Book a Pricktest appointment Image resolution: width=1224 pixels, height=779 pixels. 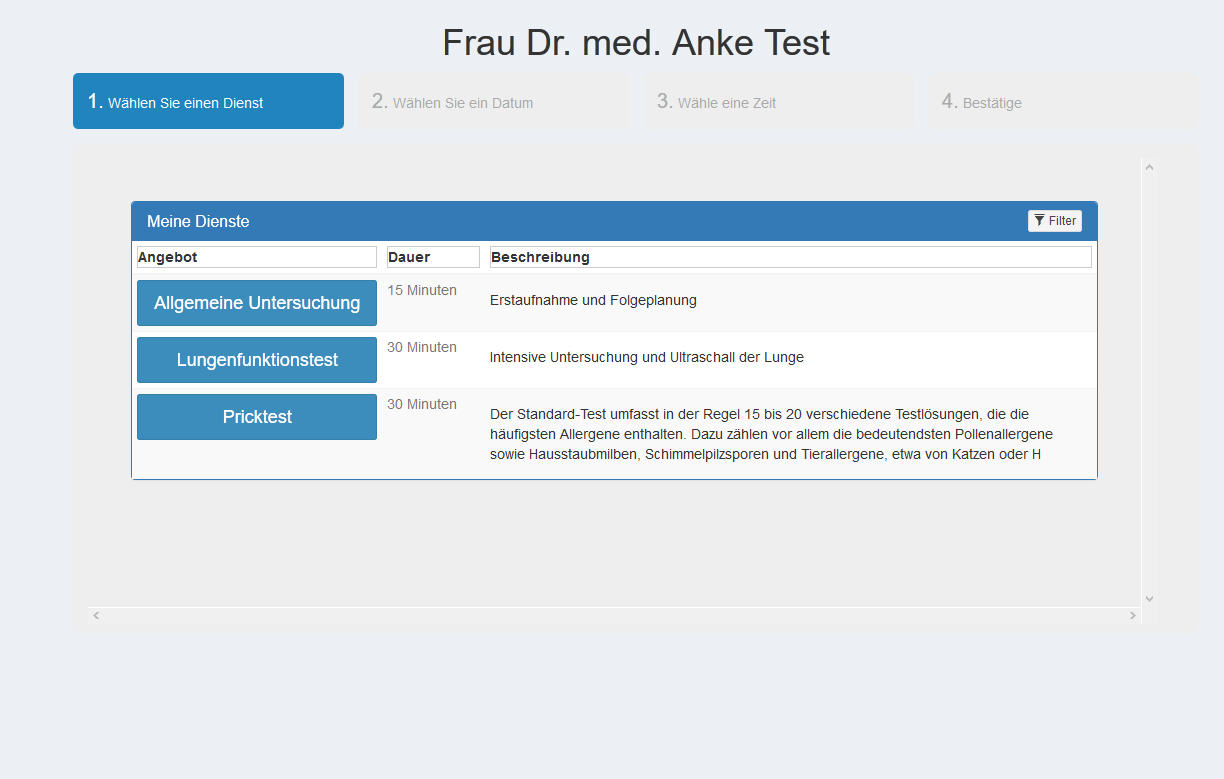256,416
